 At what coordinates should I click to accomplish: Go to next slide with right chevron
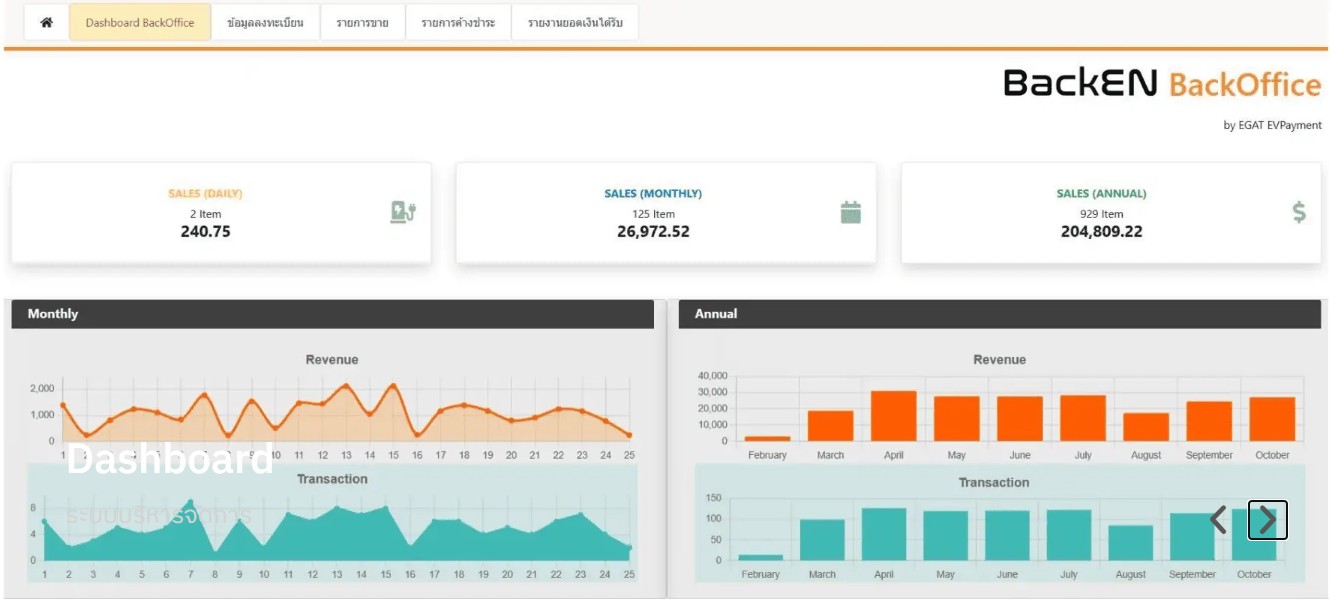(x=1267, y=520)
